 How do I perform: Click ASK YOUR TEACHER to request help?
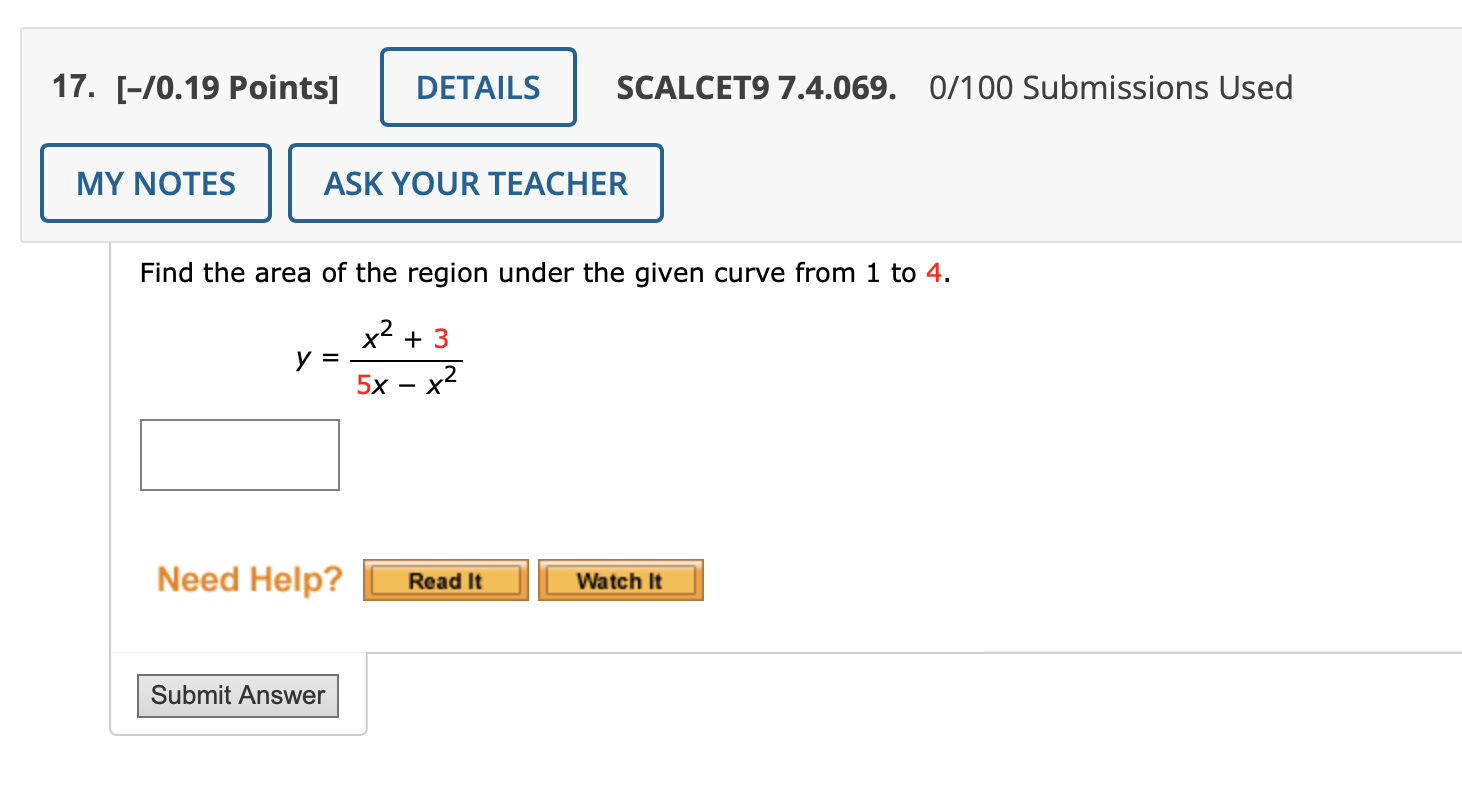coord(475,182)
